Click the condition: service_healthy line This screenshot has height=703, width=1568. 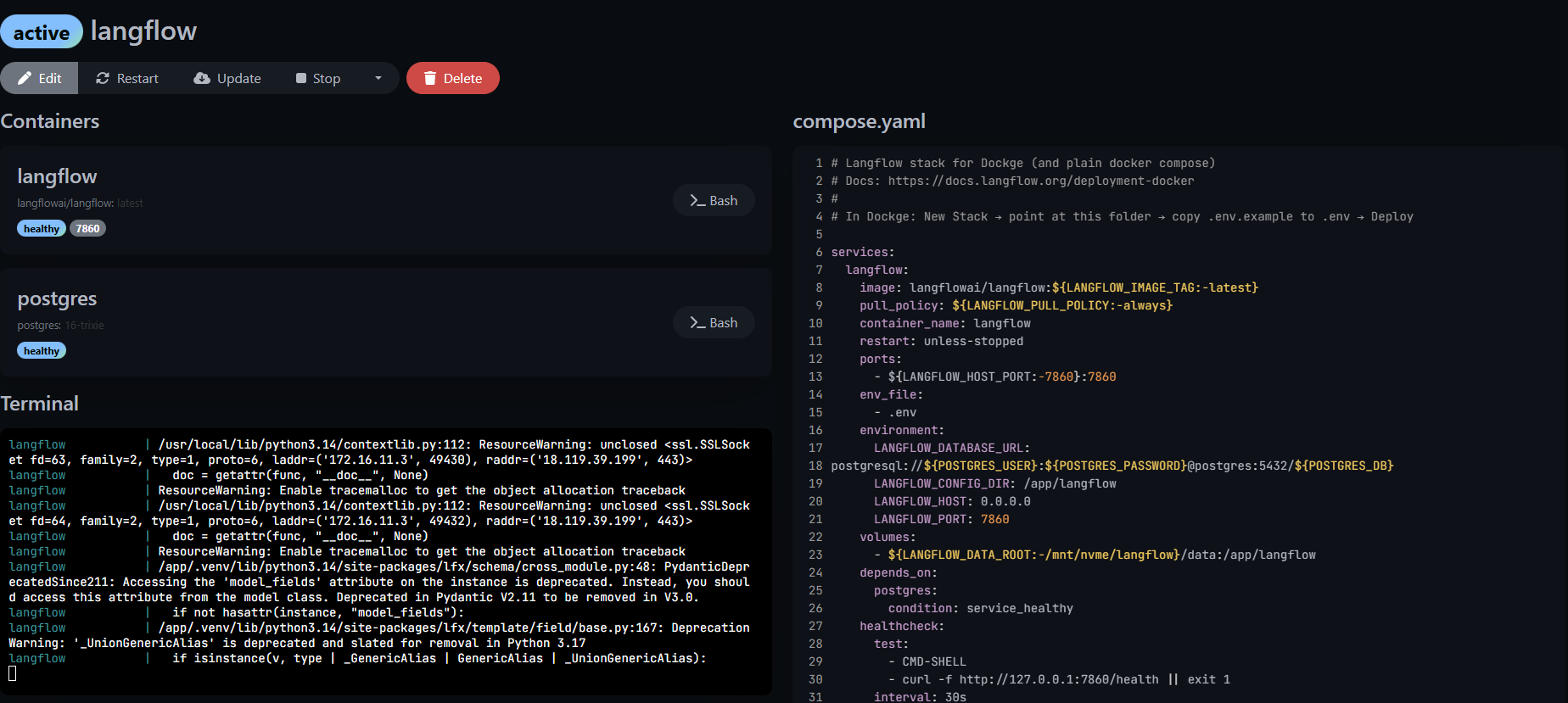[980, 608]
